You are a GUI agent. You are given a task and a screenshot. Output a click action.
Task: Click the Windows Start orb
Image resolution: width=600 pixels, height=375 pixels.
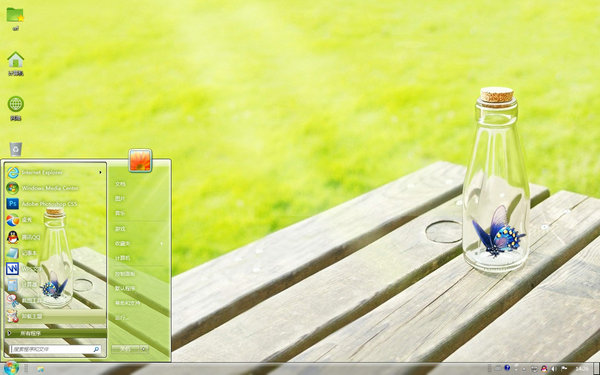11,368
